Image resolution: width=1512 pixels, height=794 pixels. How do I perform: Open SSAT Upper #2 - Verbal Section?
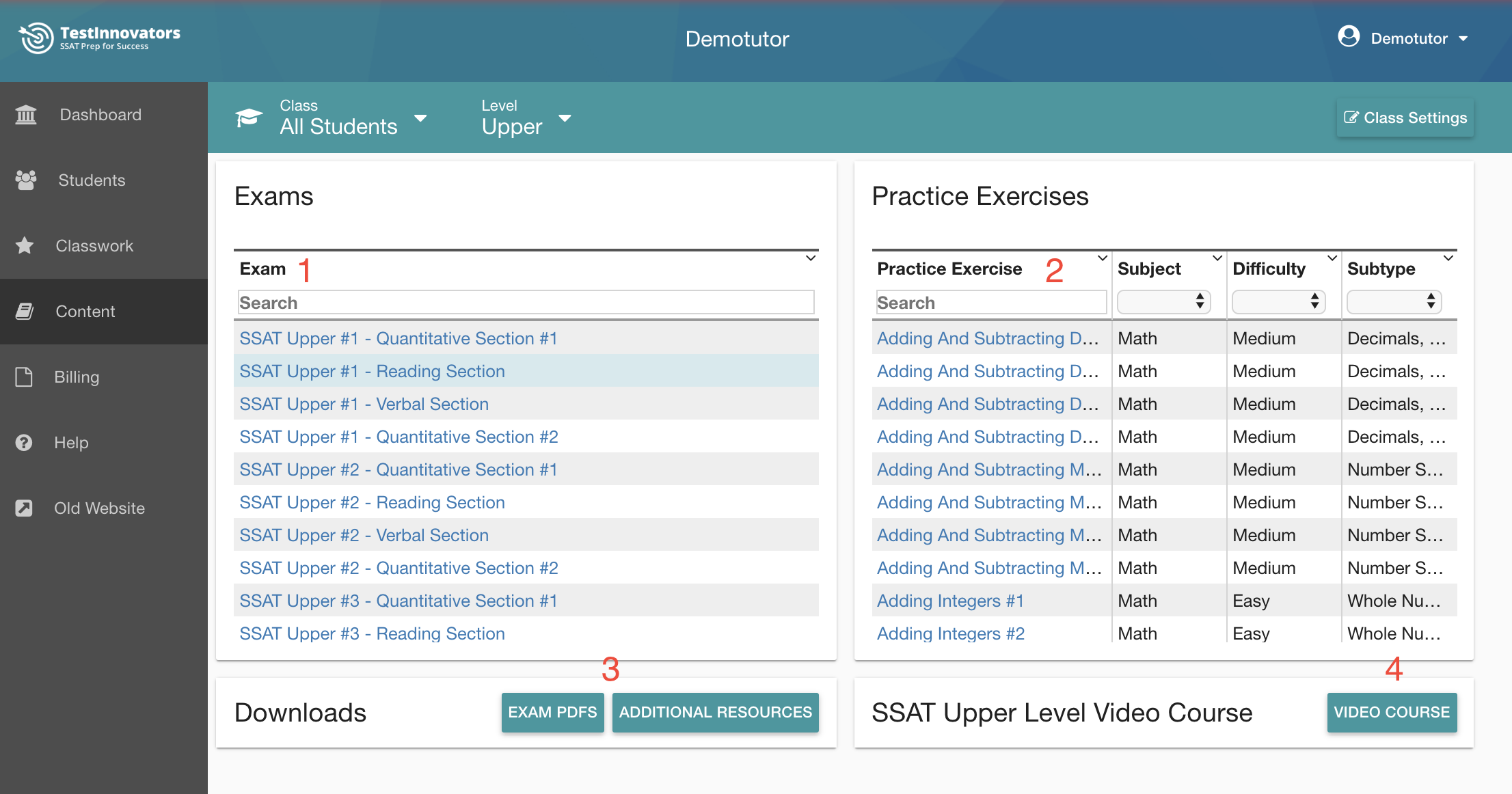point(364,535)
